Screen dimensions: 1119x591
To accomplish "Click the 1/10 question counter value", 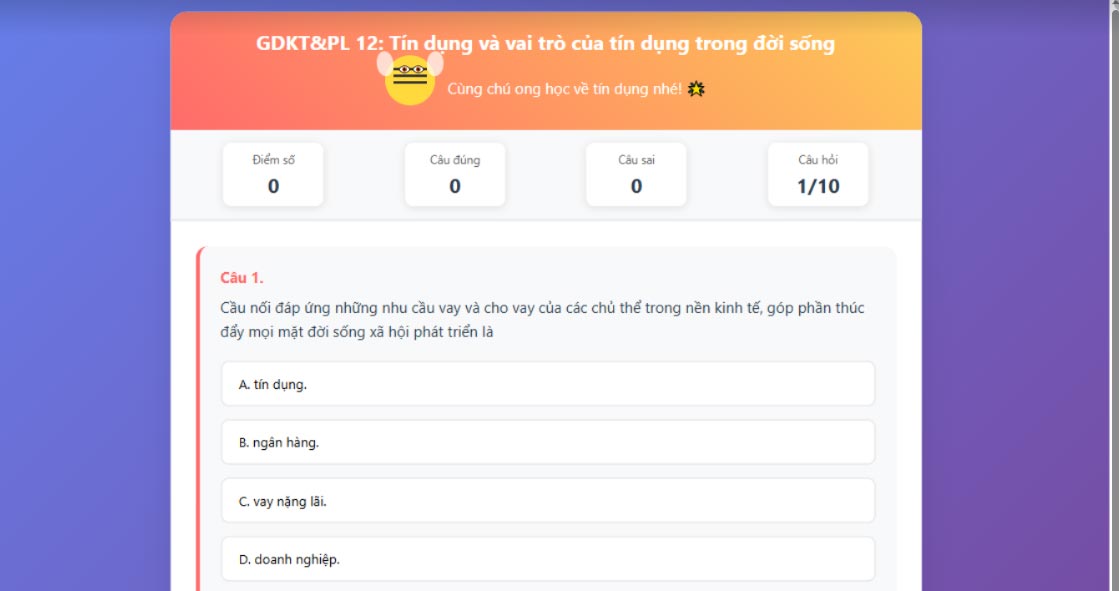I will pos(817,186).
